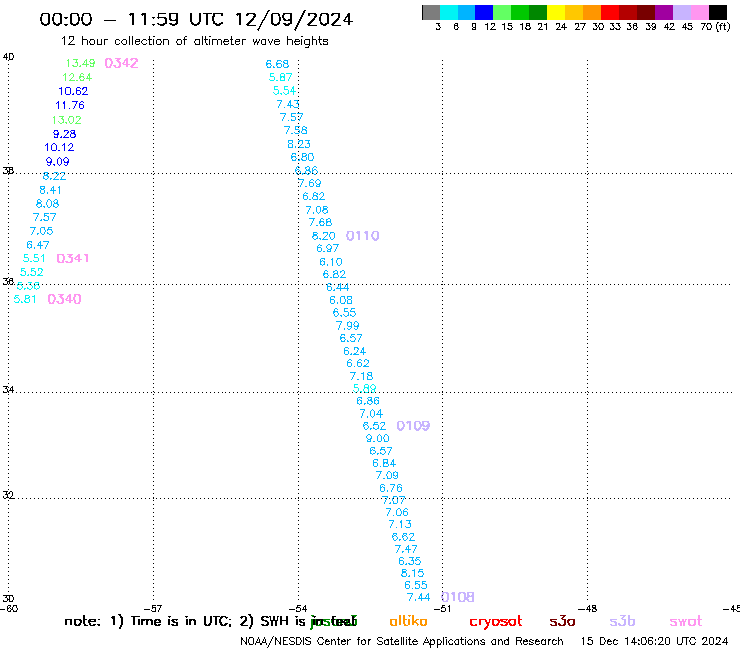The image size is (740, 650).
Task: Click the cyan swatch in the wave height scale
Action: click(449, 12)
